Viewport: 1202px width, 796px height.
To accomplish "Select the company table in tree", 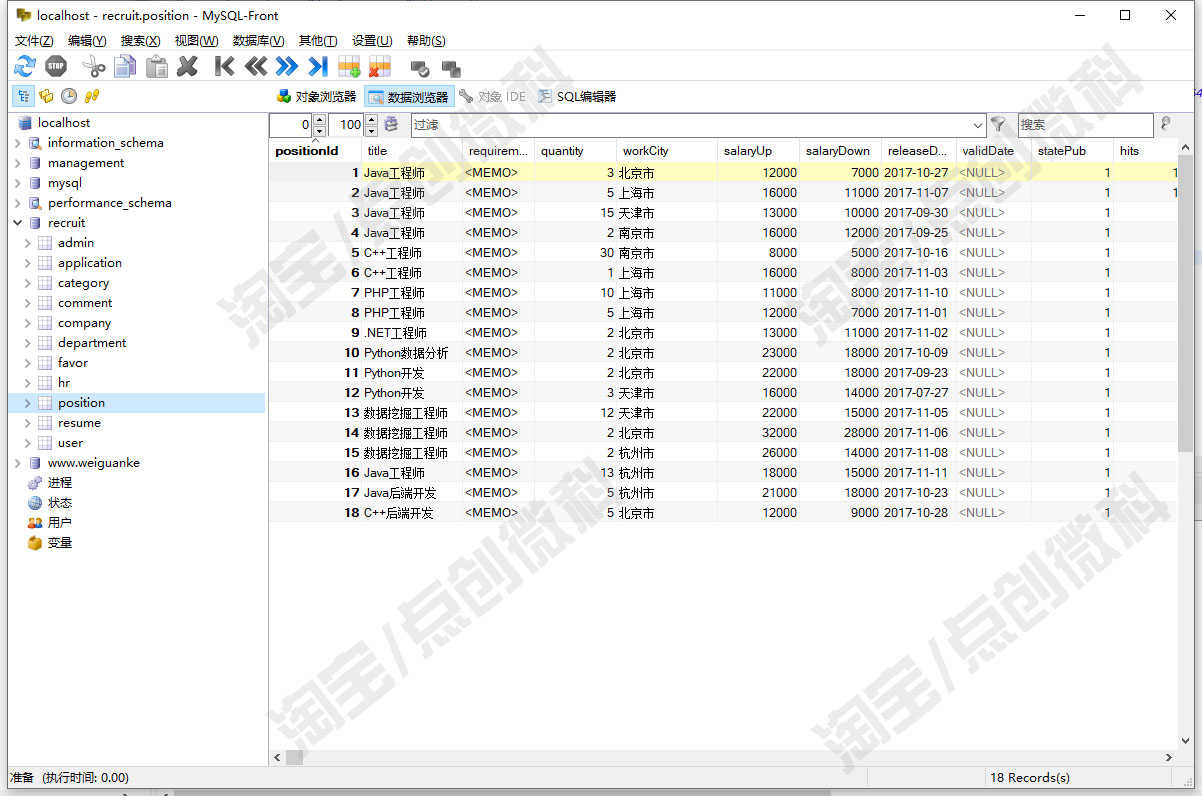I will click(84, 323).
